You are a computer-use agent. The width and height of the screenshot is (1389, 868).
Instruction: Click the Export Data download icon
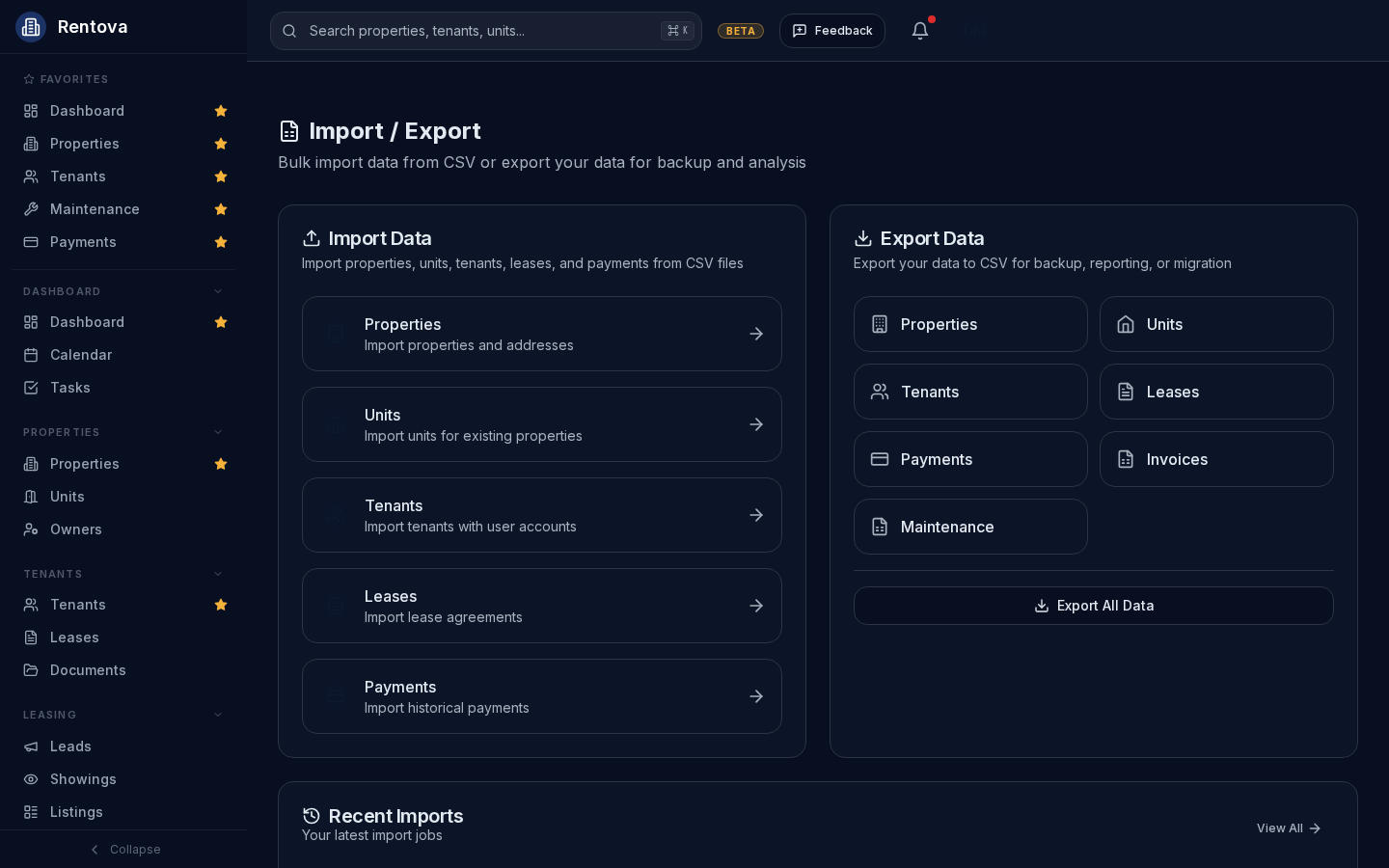point(863,238)
